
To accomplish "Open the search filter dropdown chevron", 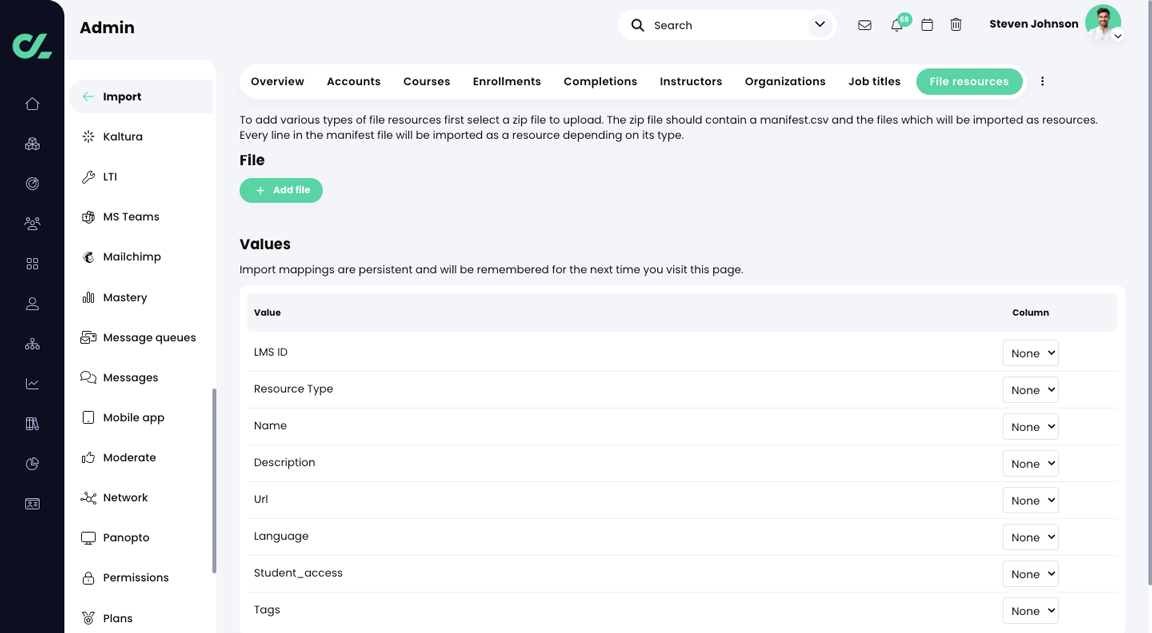I will pos(819,24).
